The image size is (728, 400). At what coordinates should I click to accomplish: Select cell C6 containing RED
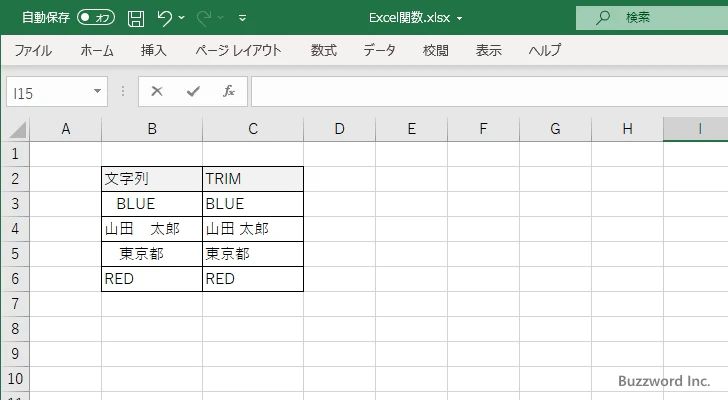pyautogui.click(x=253, y=279)
